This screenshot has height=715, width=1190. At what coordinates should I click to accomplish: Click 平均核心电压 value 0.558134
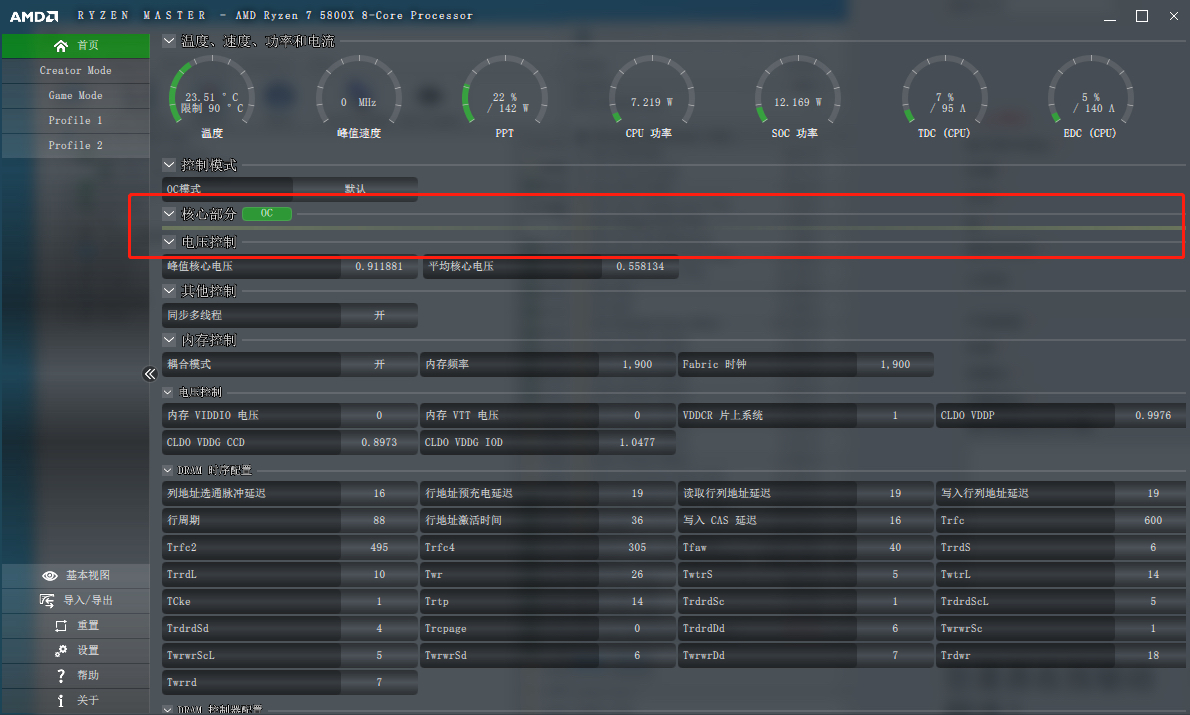(x=640, y=267)
